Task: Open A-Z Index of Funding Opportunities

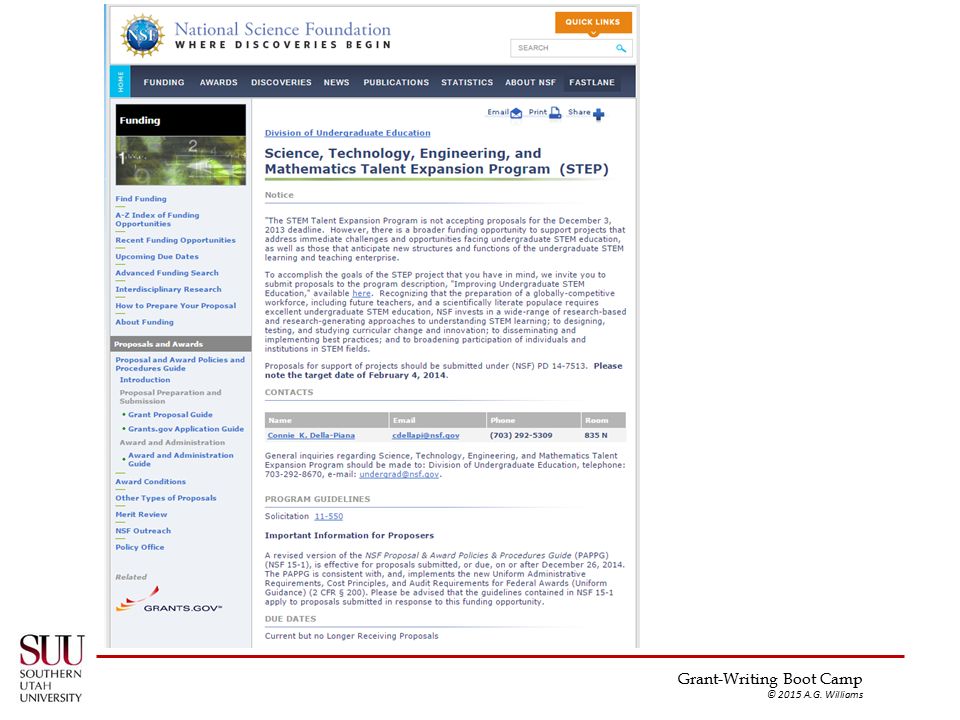Action: tap(157, 219)
